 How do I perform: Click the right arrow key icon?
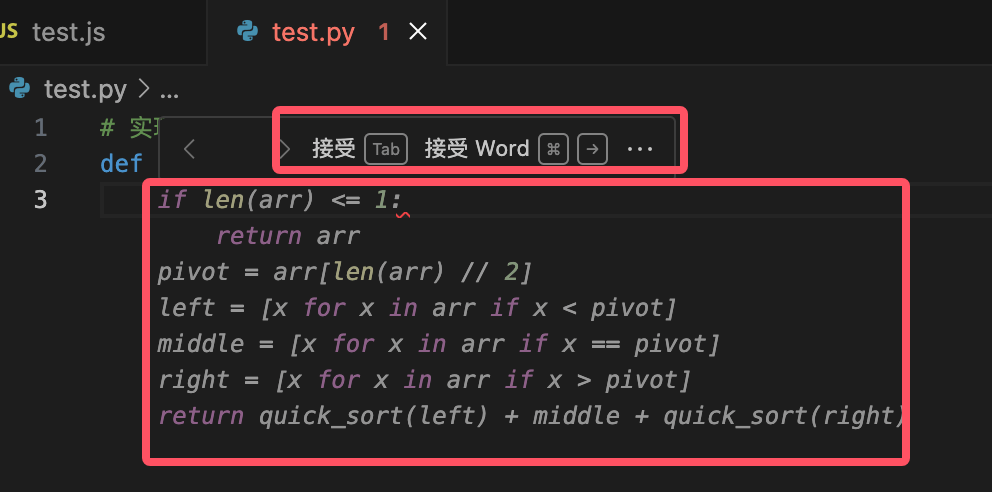(x=593, y=149)
